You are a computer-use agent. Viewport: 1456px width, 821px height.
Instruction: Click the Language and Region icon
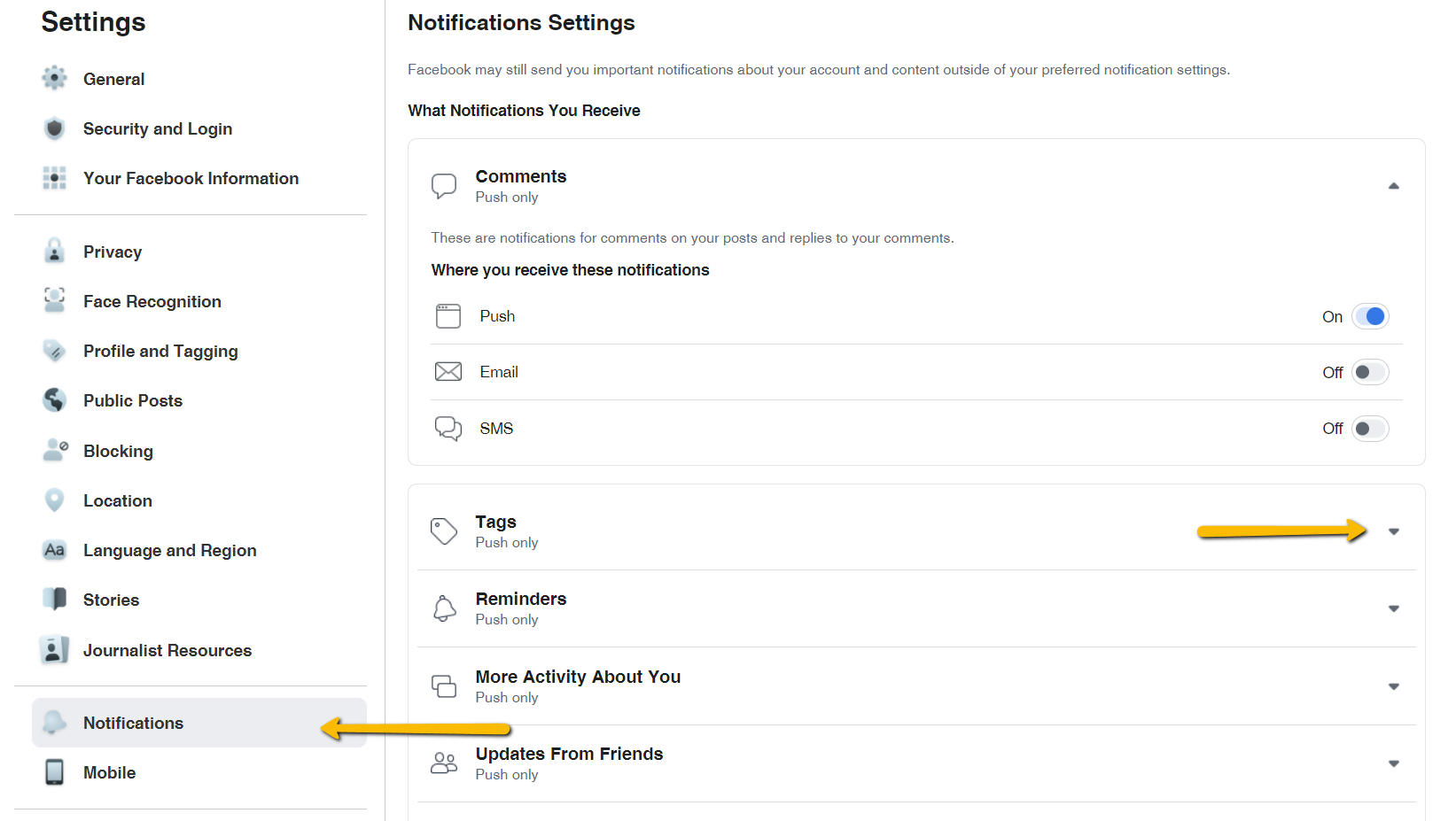point(54,549)
